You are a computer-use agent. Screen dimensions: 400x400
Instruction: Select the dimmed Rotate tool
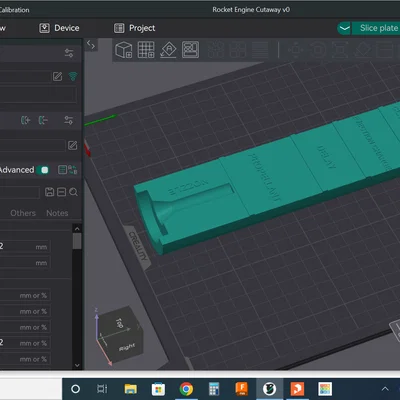pos(318,50)
